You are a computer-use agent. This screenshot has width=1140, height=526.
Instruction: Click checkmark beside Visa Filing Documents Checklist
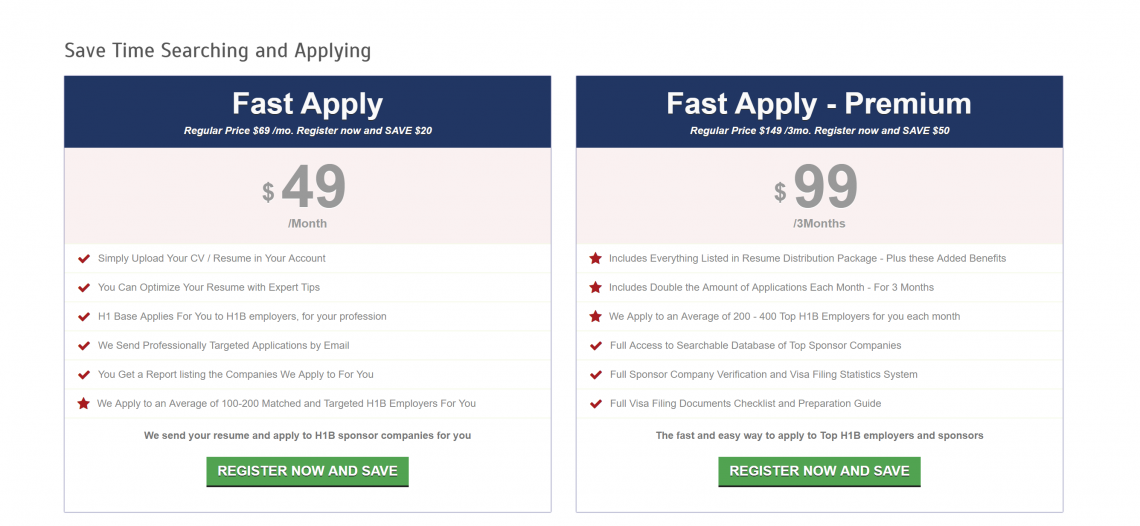[595, 404]
